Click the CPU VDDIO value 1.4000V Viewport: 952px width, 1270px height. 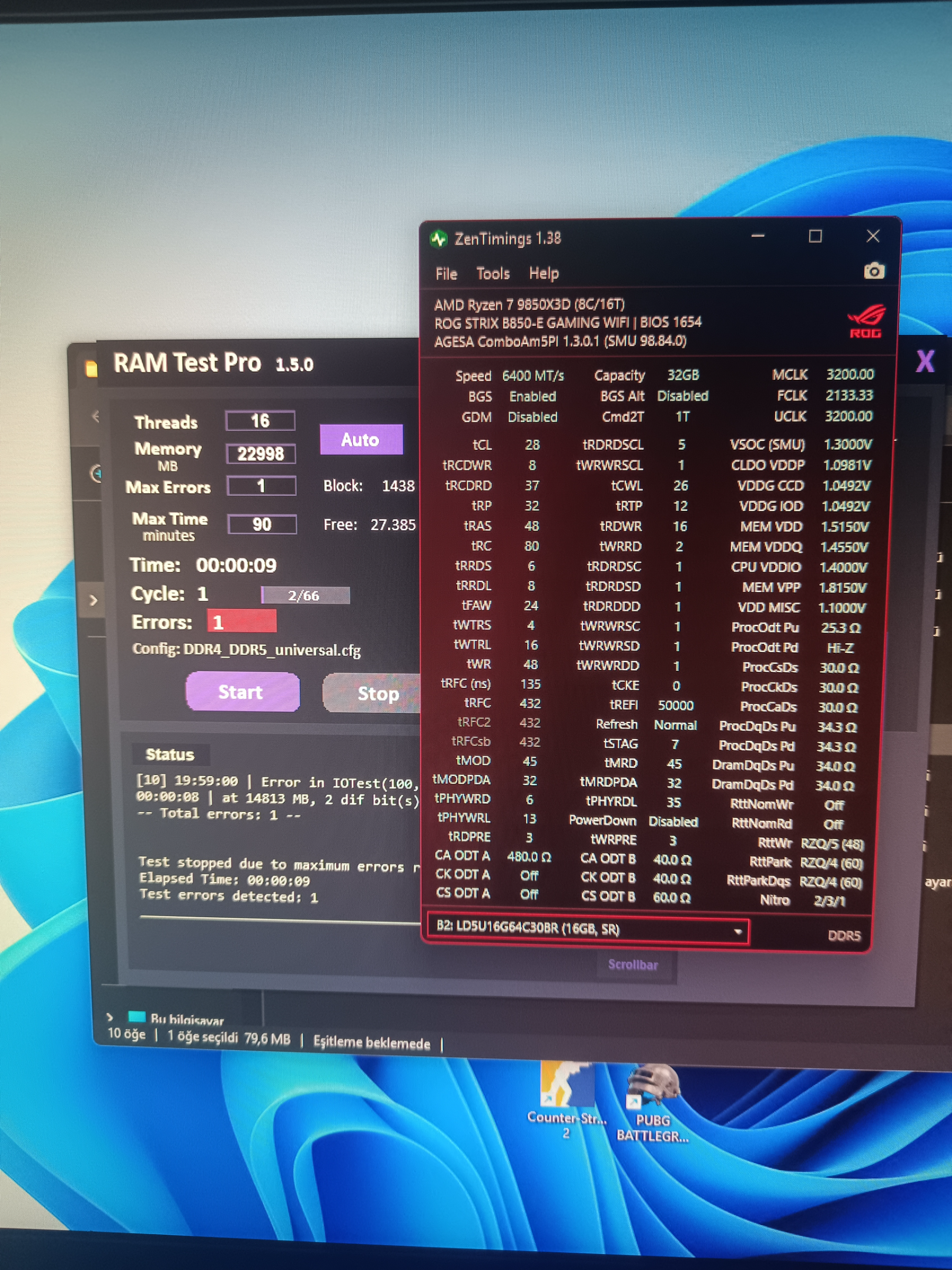click(843, 567)
